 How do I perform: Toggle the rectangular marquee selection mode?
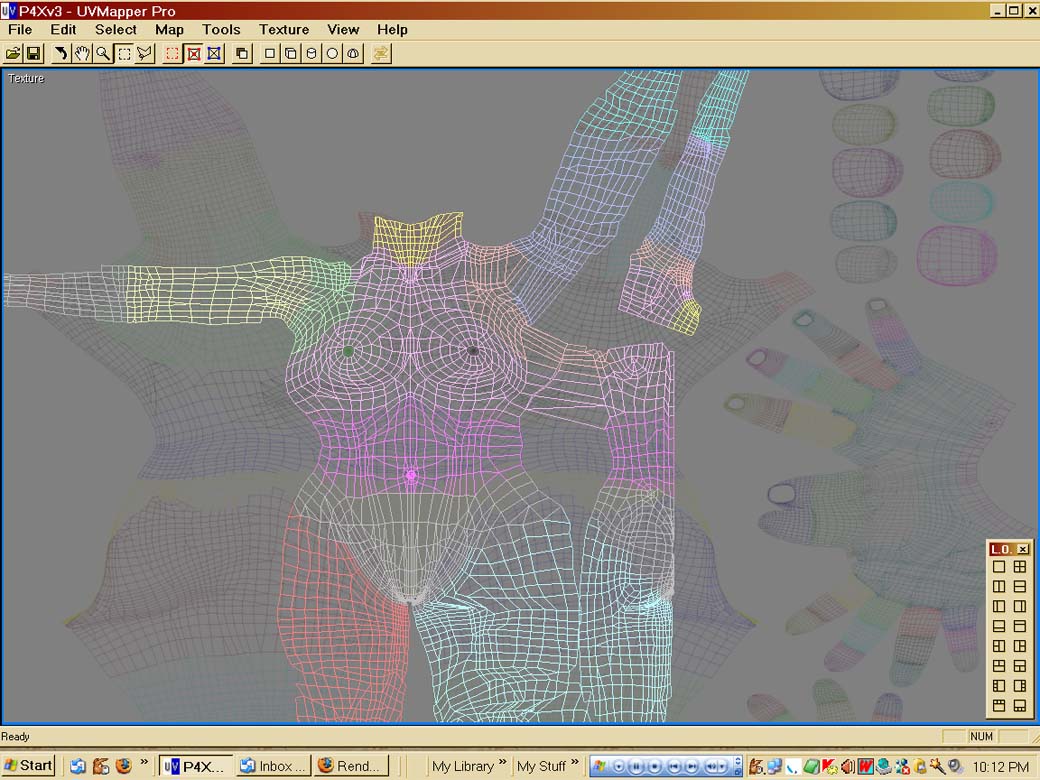pos(124,53)
